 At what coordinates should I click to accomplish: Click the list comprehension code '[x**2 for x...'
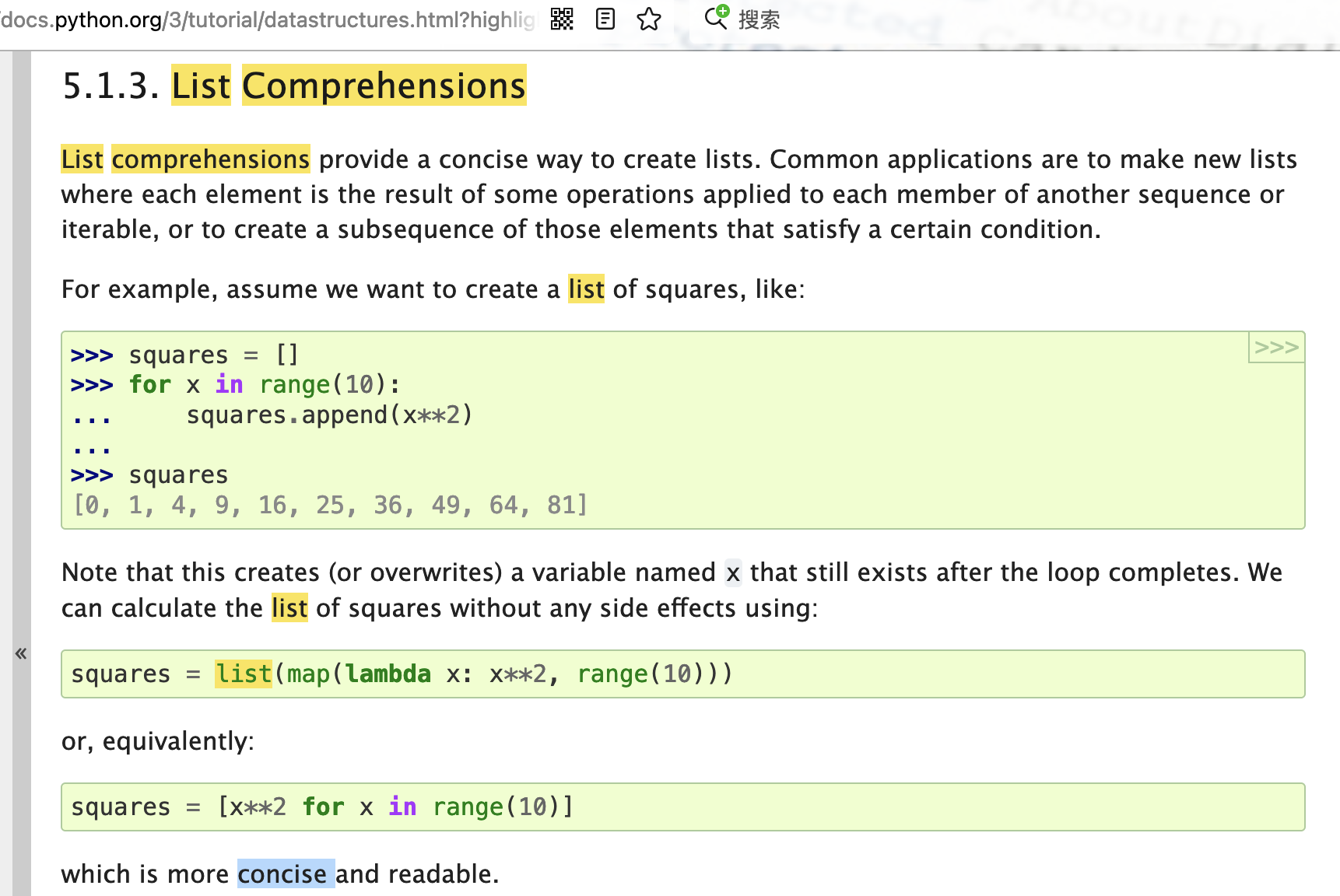(x=395, y=807)
